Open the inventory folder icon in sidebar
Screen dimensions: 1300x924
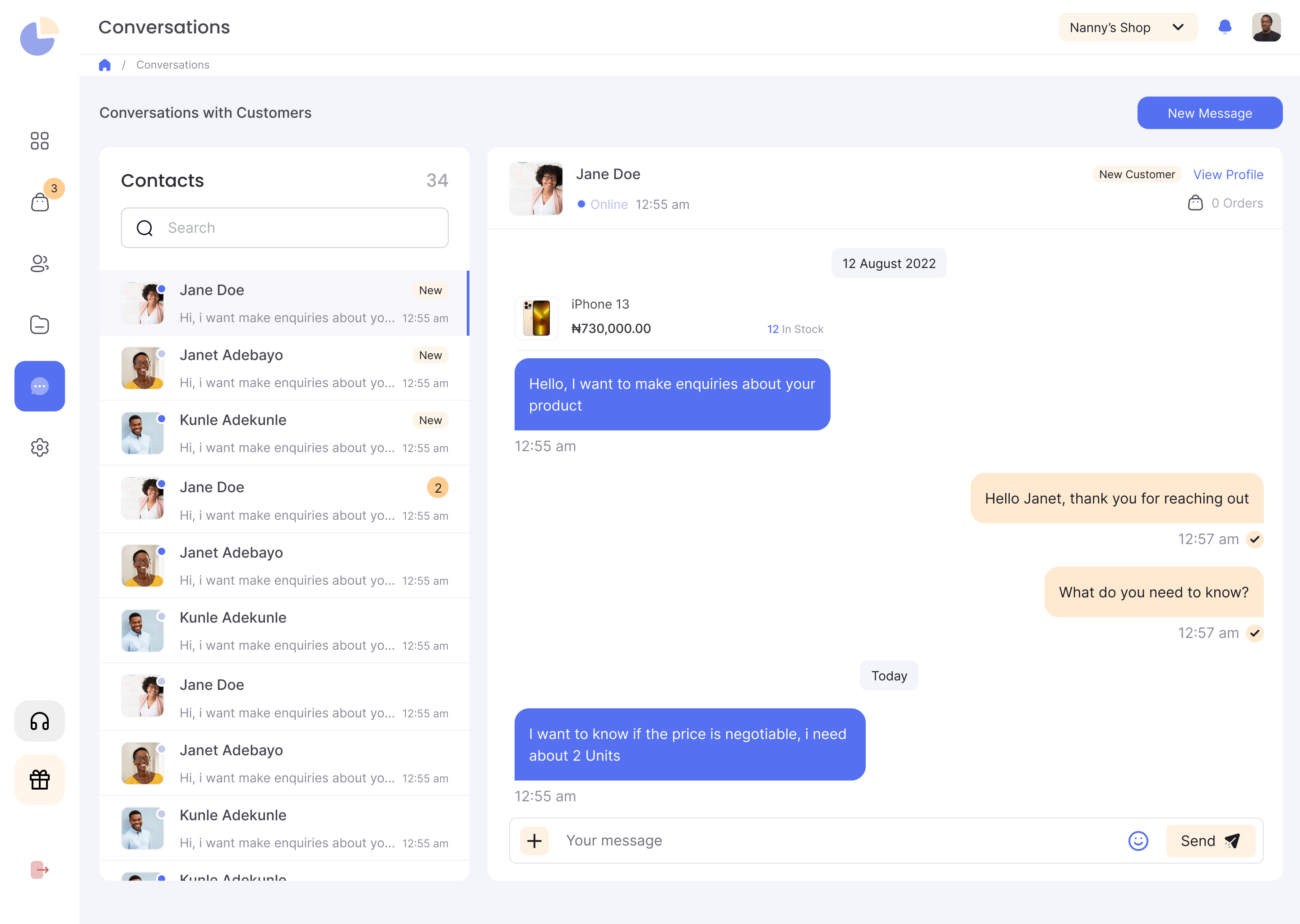pyautogui.click(x=39, y=325)
